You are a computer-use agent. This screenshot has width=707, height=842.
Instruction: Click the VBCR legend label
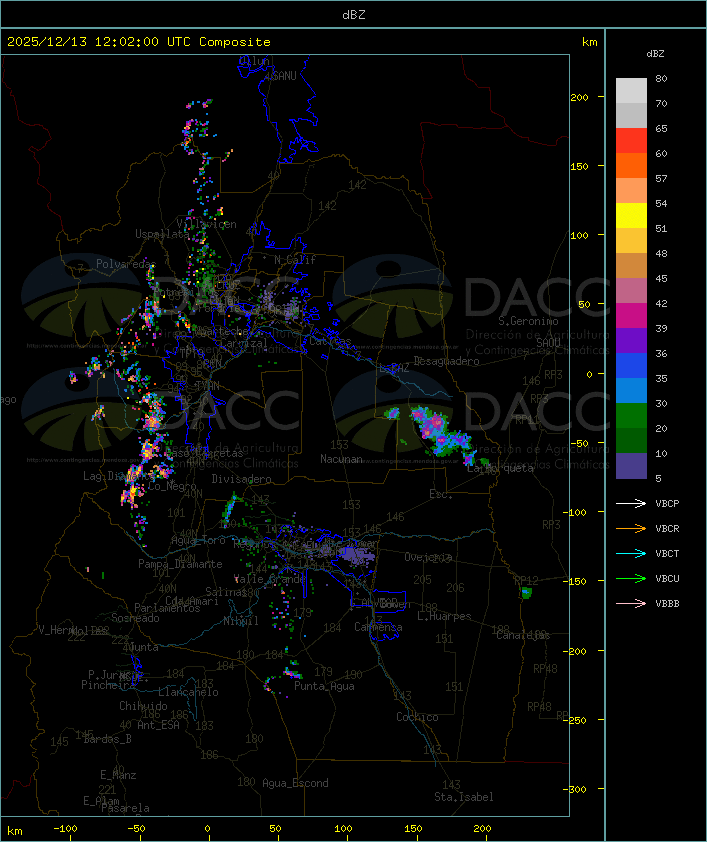[667, 528]
